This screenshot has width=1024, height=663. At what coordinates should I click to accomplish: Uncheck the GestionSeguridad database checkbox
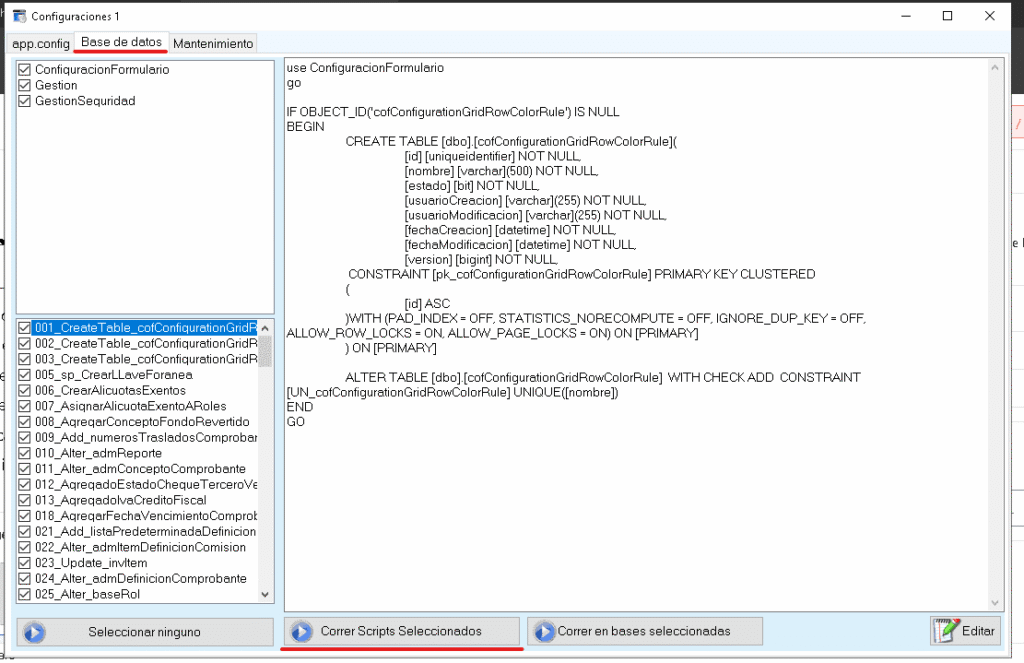pyautogui.click(x=26, y=102)
